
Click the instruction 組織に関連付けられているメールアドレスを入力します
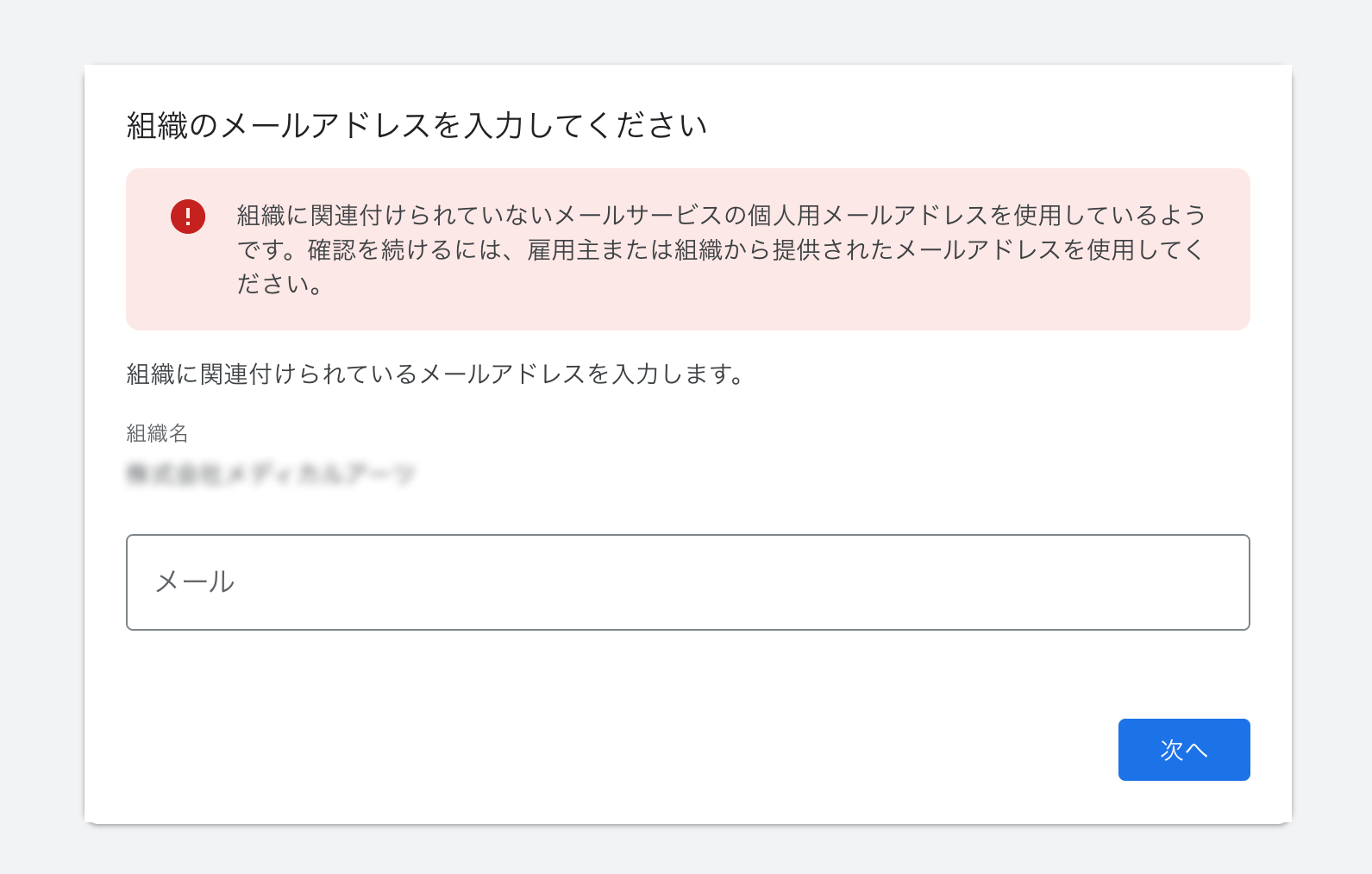(x=435, y=374)
